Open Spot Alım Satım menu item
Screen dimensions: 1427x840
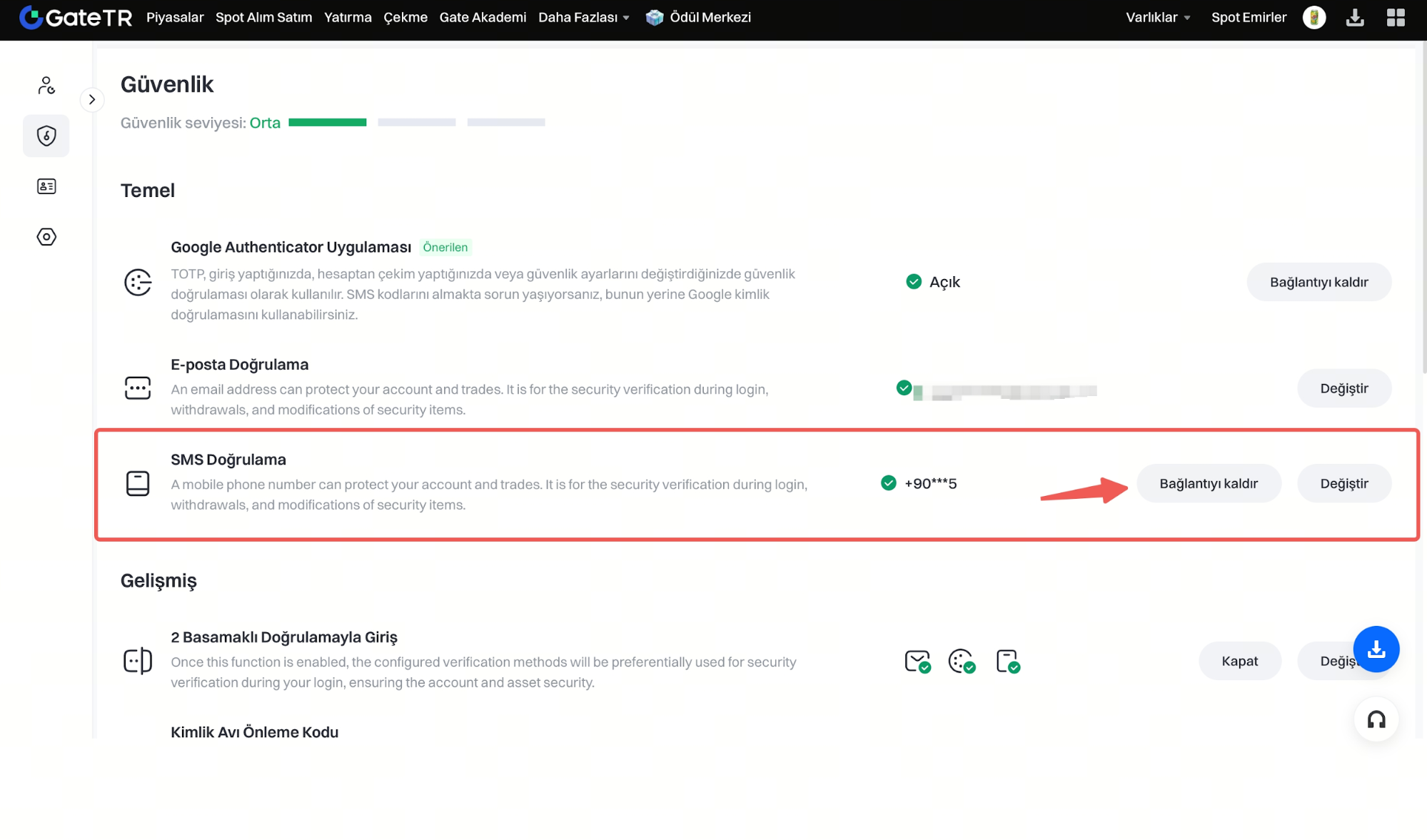click(263, 17)
